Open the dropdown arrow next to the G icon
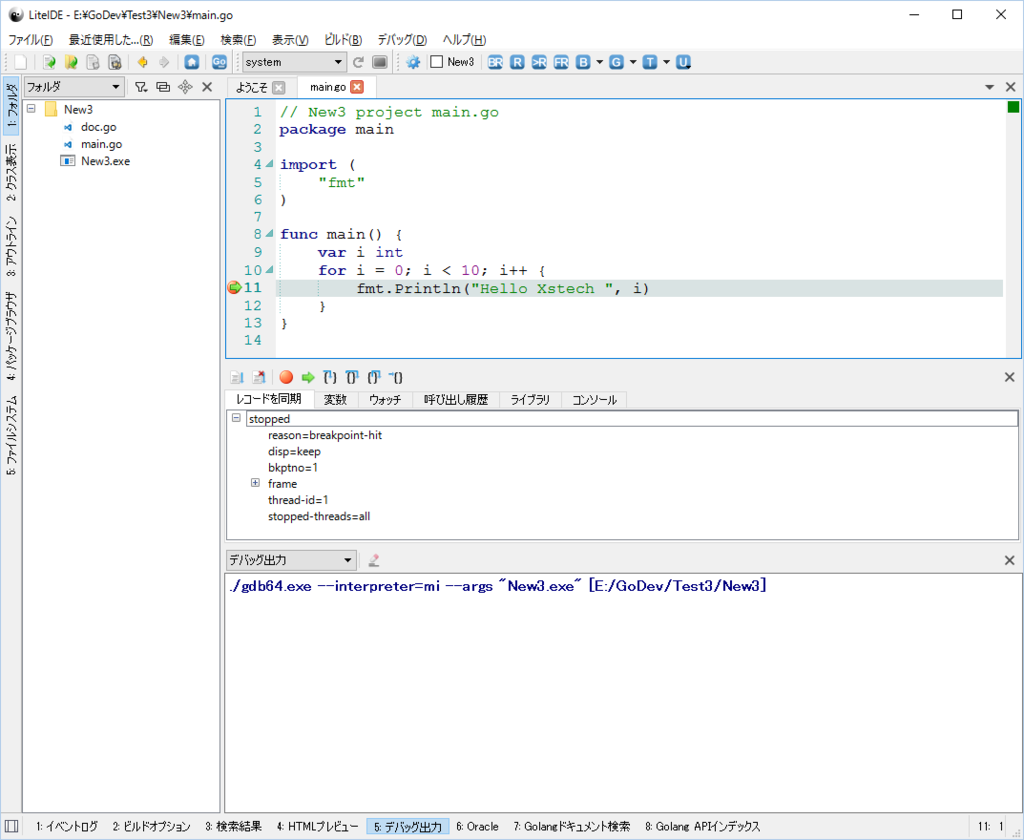 point(633,62)
